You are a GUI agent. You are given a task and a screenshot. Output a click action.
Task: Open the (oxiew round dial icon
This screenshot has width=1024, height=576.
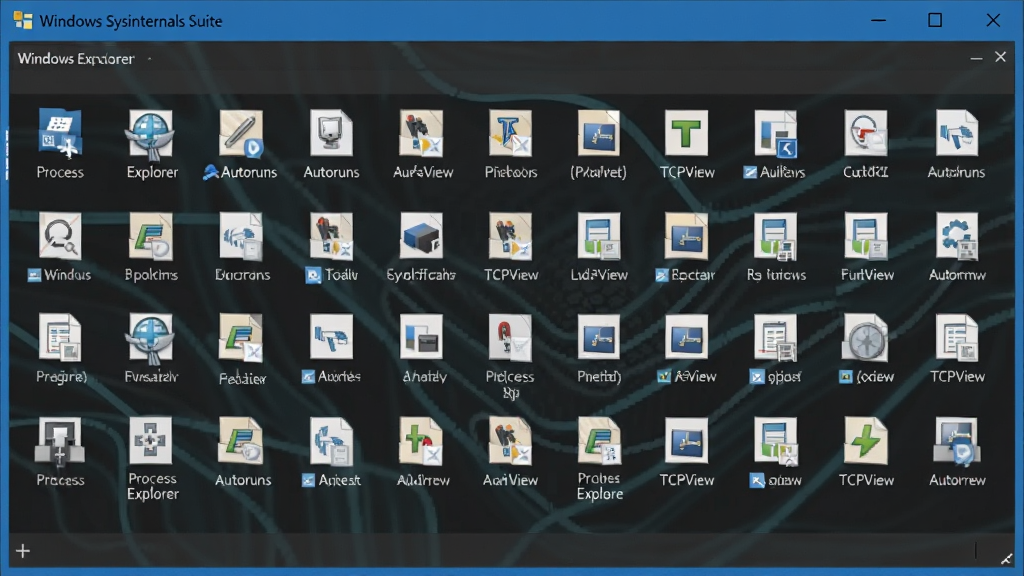[x=866, y=338]
